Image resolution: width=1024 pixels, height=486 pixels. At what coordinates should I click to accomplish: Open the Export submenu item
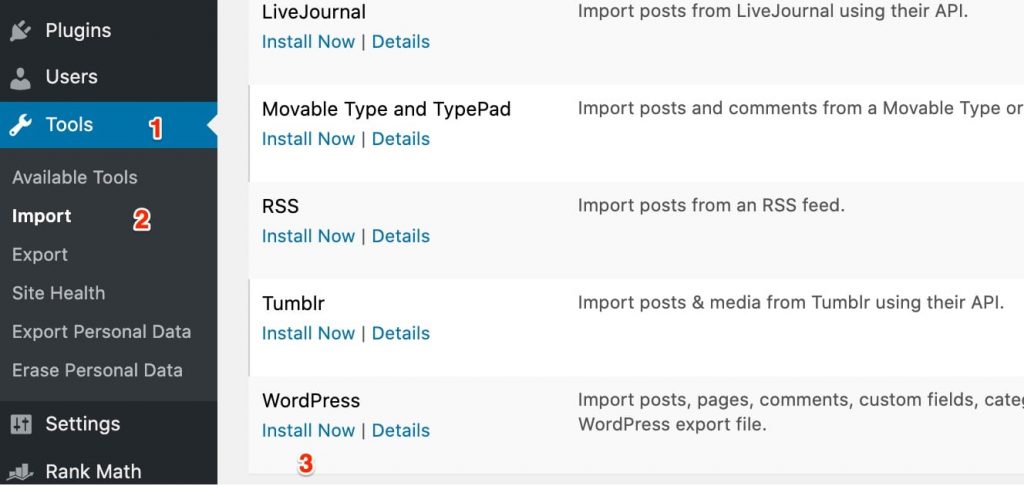click(x=40, y=255)
